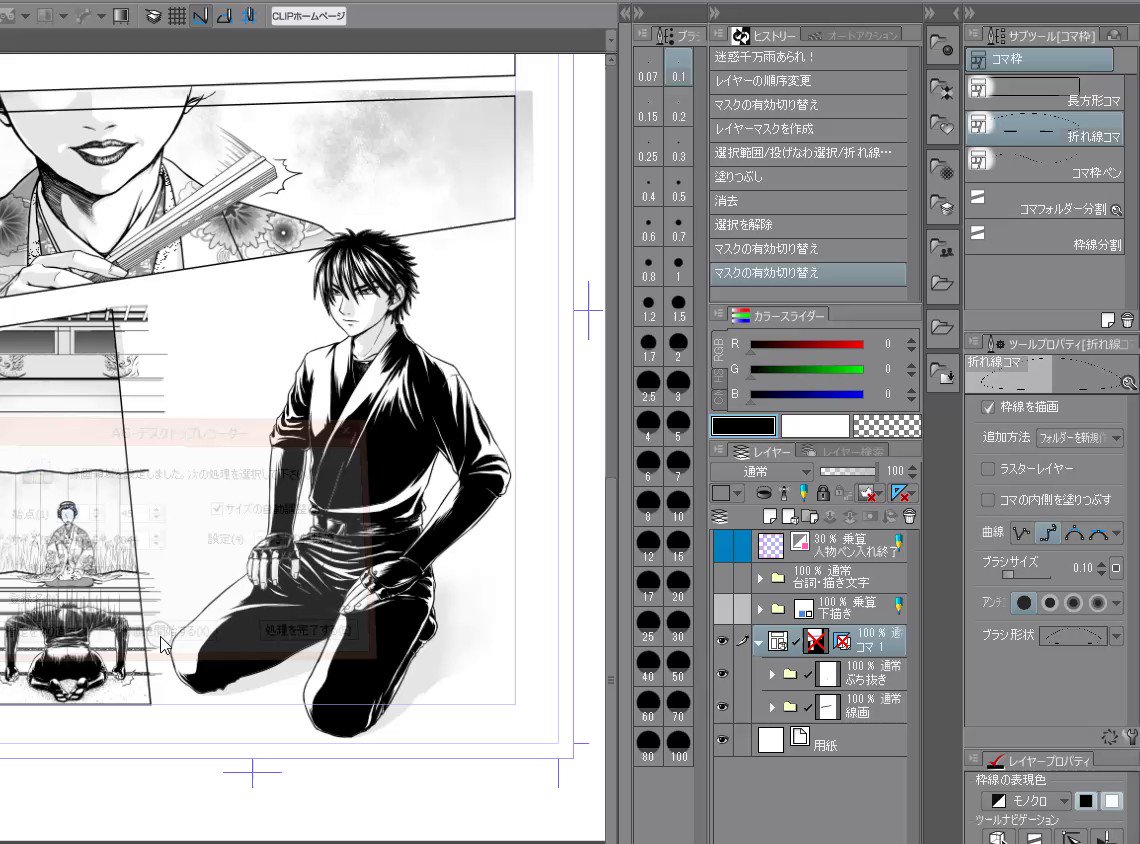Viewport: 1140px width, 844px height.
Task: Toggle visibility of 線画 folder
Action: click(x=722, y=707)
